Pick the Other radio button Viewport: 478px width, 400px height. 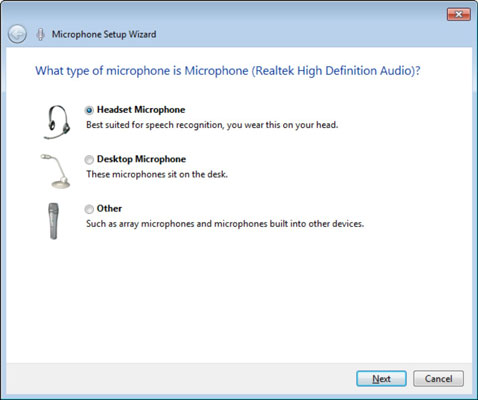(89, 209)
